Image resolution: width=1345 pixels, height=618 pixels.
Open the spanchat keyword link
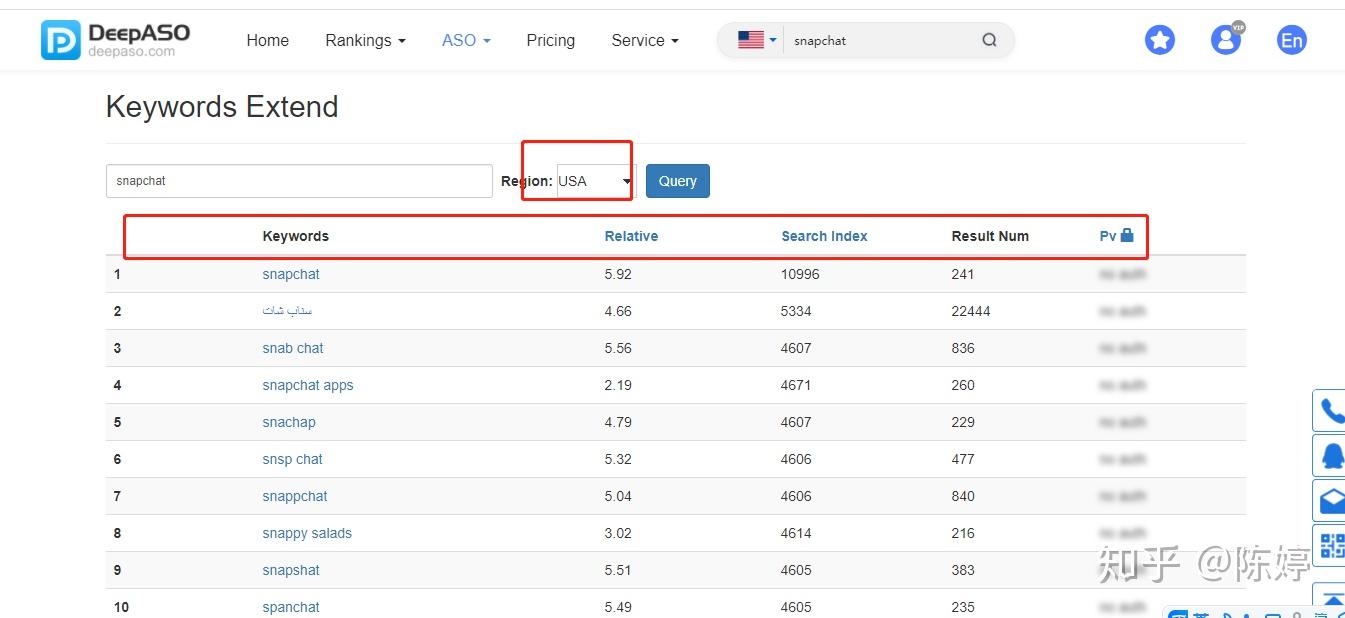click(x=291, y=607)
